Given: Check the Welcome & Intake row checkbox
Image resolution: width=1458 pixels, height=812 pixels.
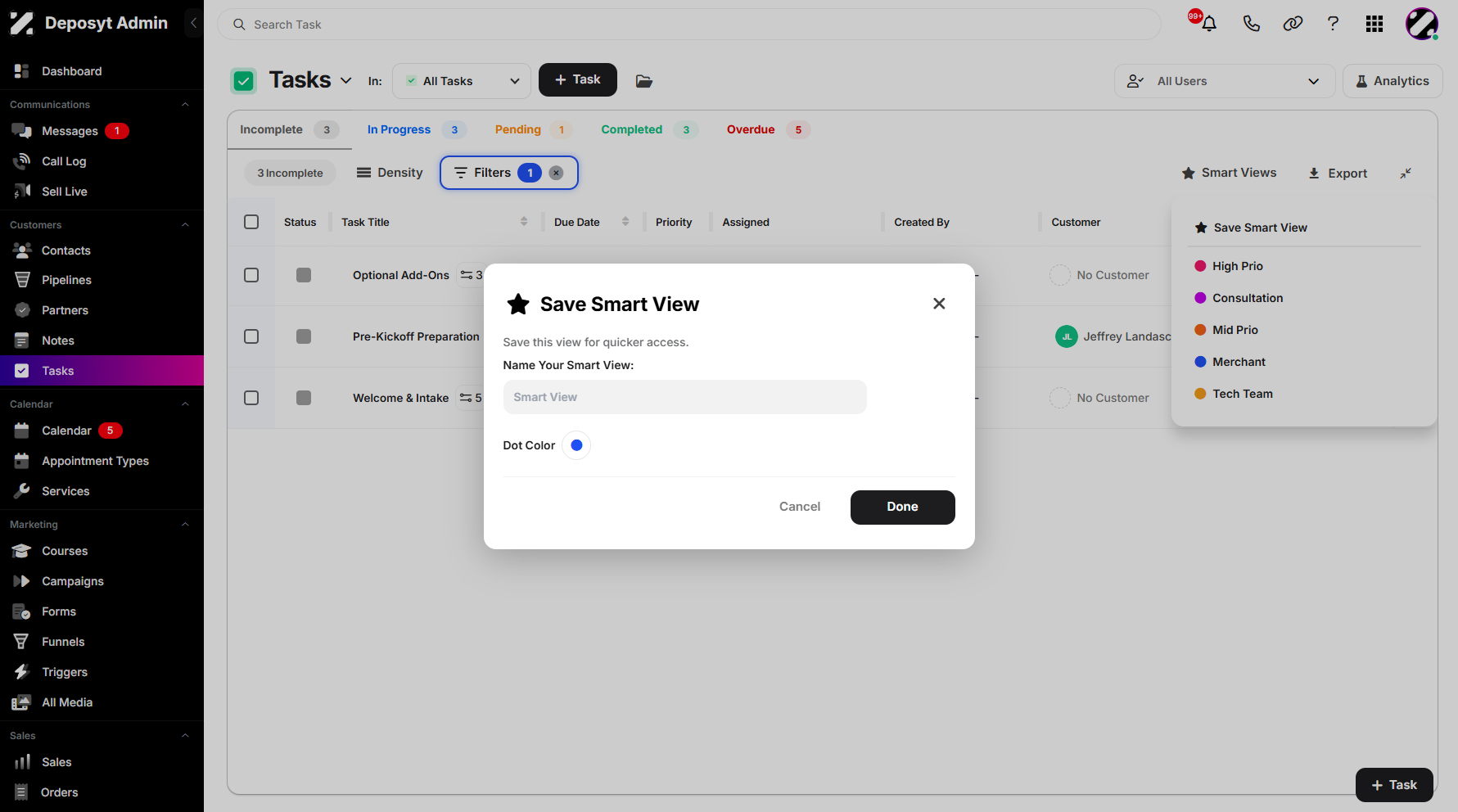Looking at the screenshot, I should pos(251,398).
